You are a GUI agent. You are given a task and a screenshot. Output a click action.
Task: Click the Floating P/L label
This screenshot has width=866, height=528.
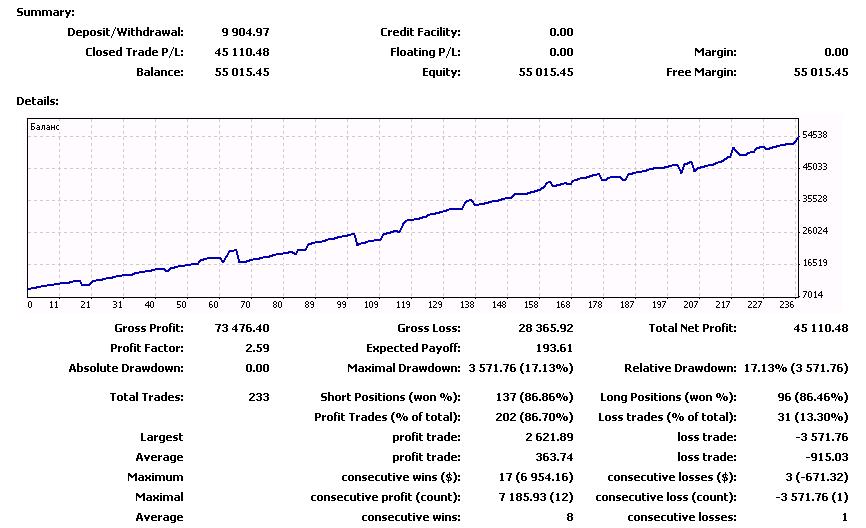425,52
